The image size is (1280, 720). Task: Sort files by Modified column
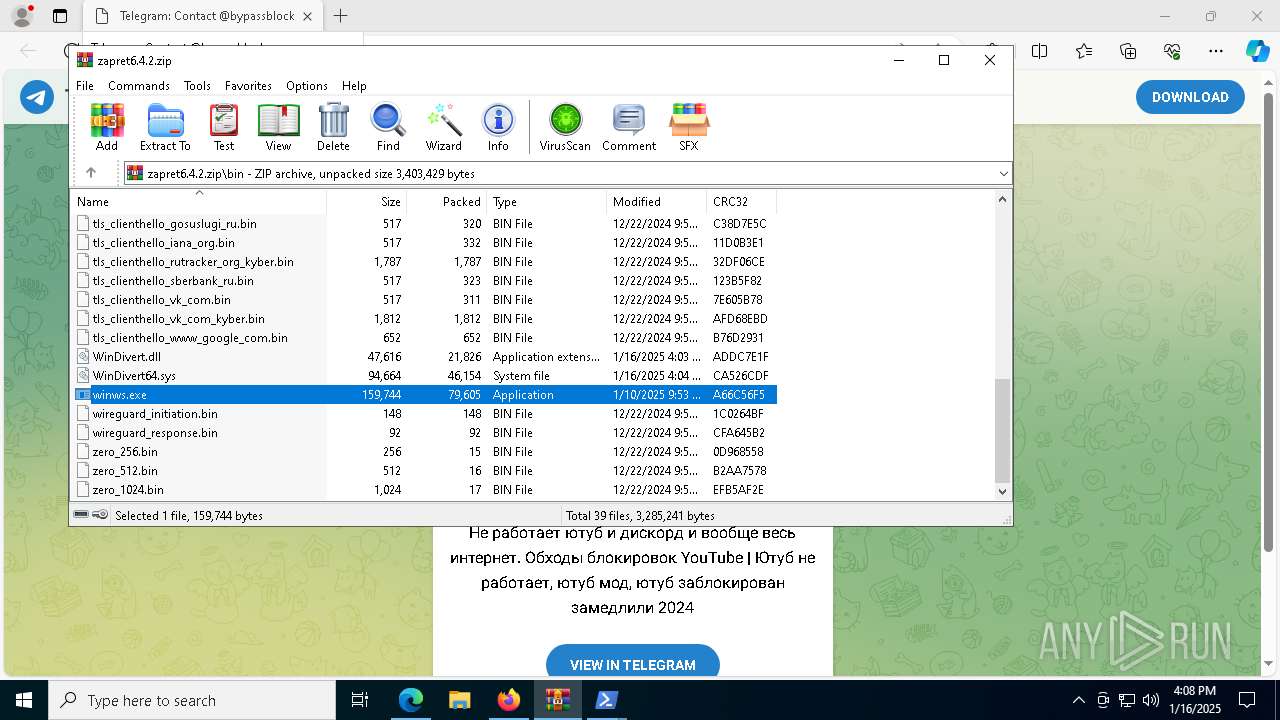[x=656, y=201]
